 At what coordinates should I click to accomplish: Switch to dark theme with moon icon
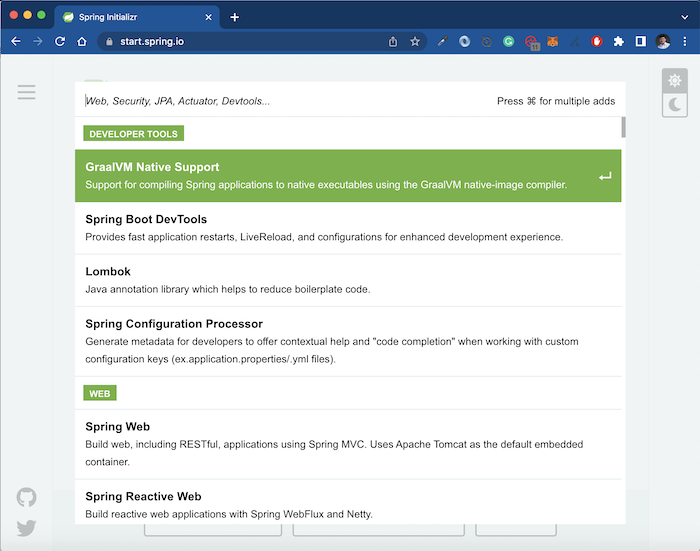point(675,105)
